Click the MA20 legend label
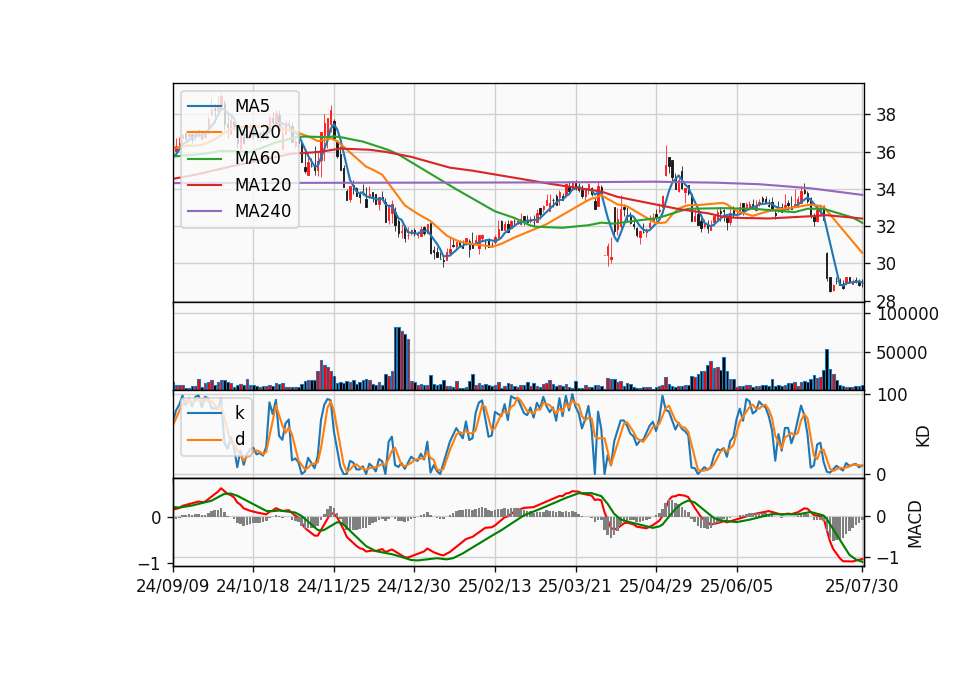960x690 pixels. (x=257, y=132)
